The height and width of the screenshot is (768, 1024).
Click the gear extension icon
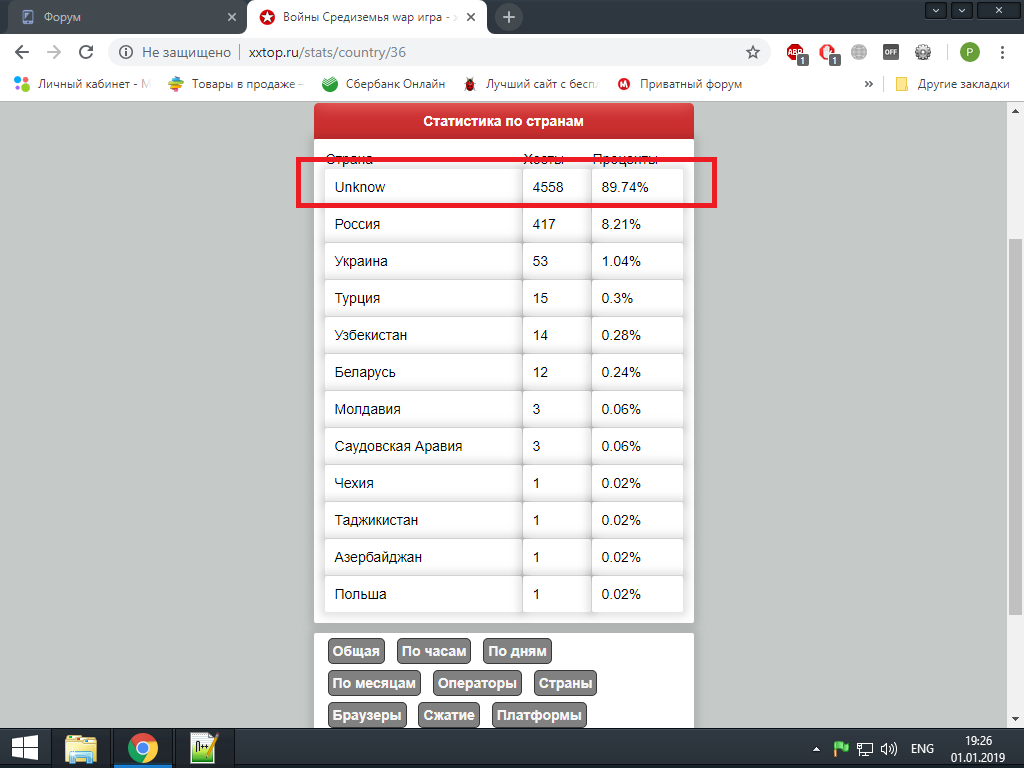point(922,52)
